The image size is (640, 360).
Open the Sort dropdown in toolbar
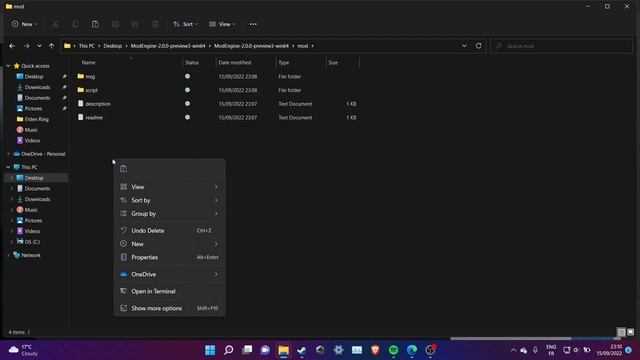(185, 24)
